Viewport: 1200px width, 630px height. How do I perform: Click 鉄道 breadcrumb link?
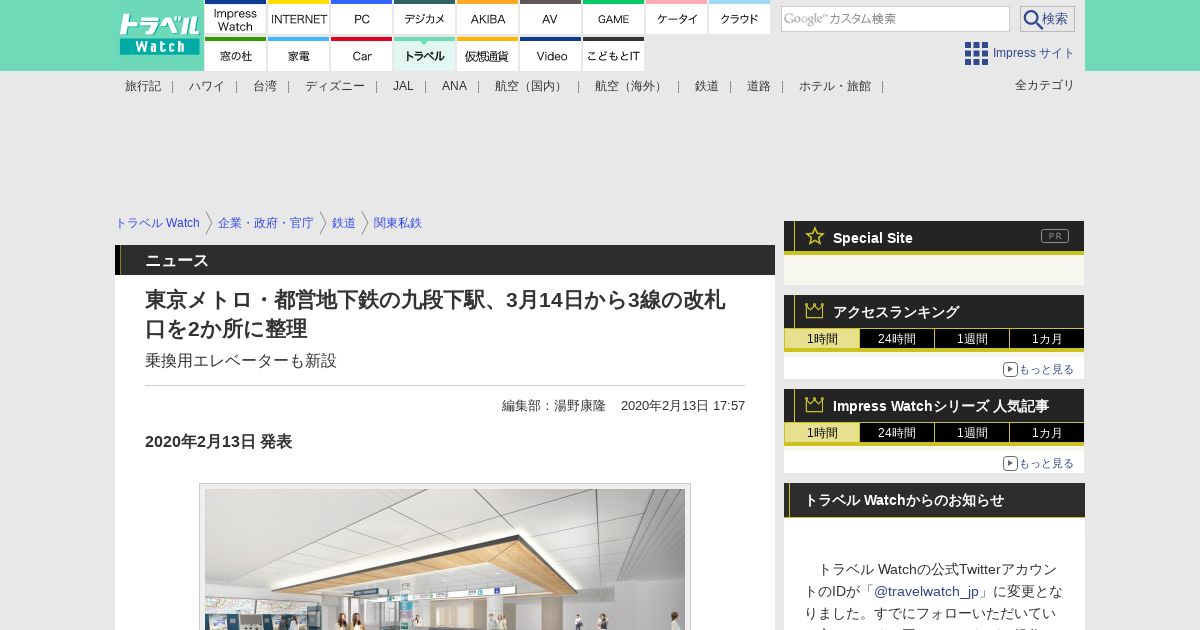(x=344, y=223)
